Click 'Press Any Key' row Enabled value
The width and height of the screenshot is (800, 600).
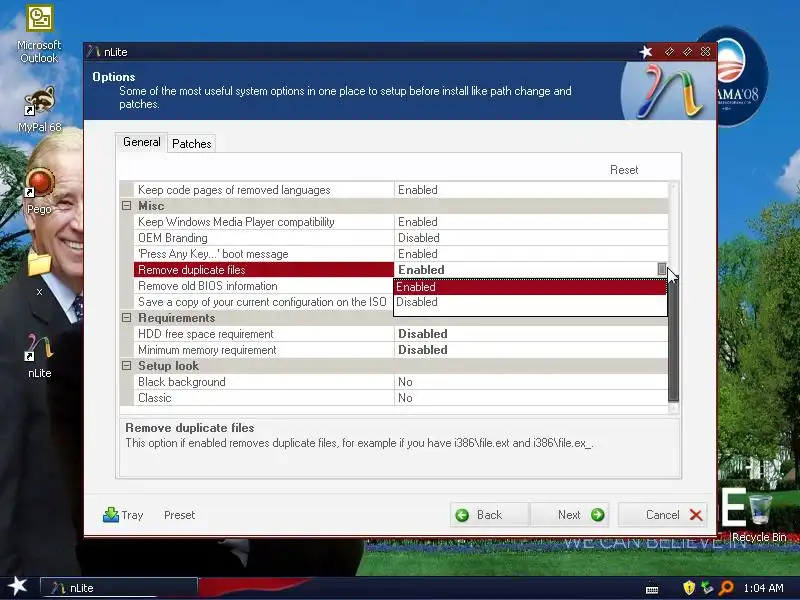pos(531,254)
